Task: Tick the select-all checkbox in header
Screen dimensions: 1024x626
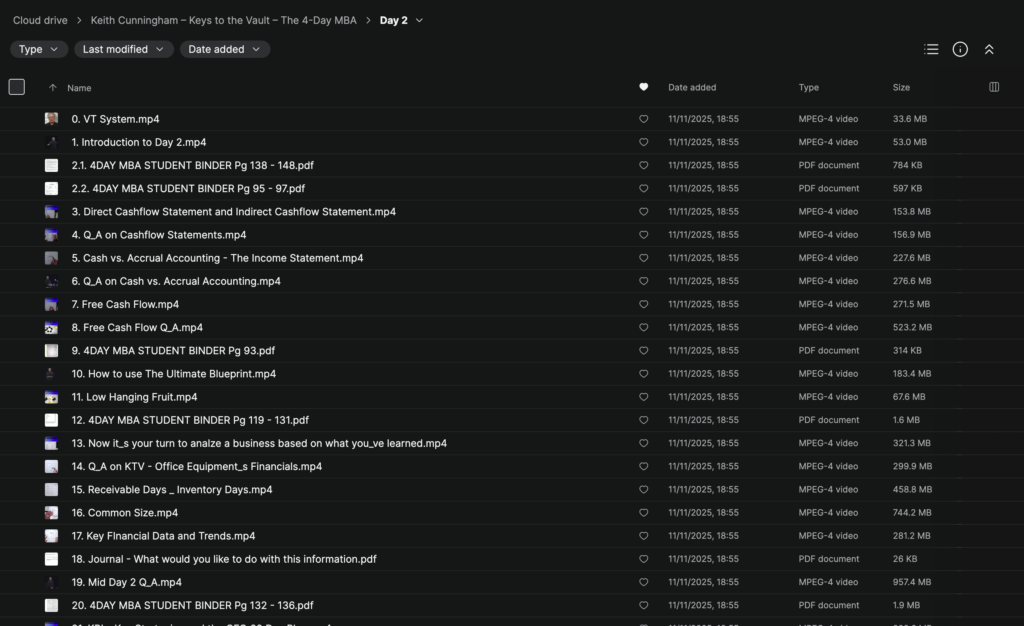Action: coord(17,87)
